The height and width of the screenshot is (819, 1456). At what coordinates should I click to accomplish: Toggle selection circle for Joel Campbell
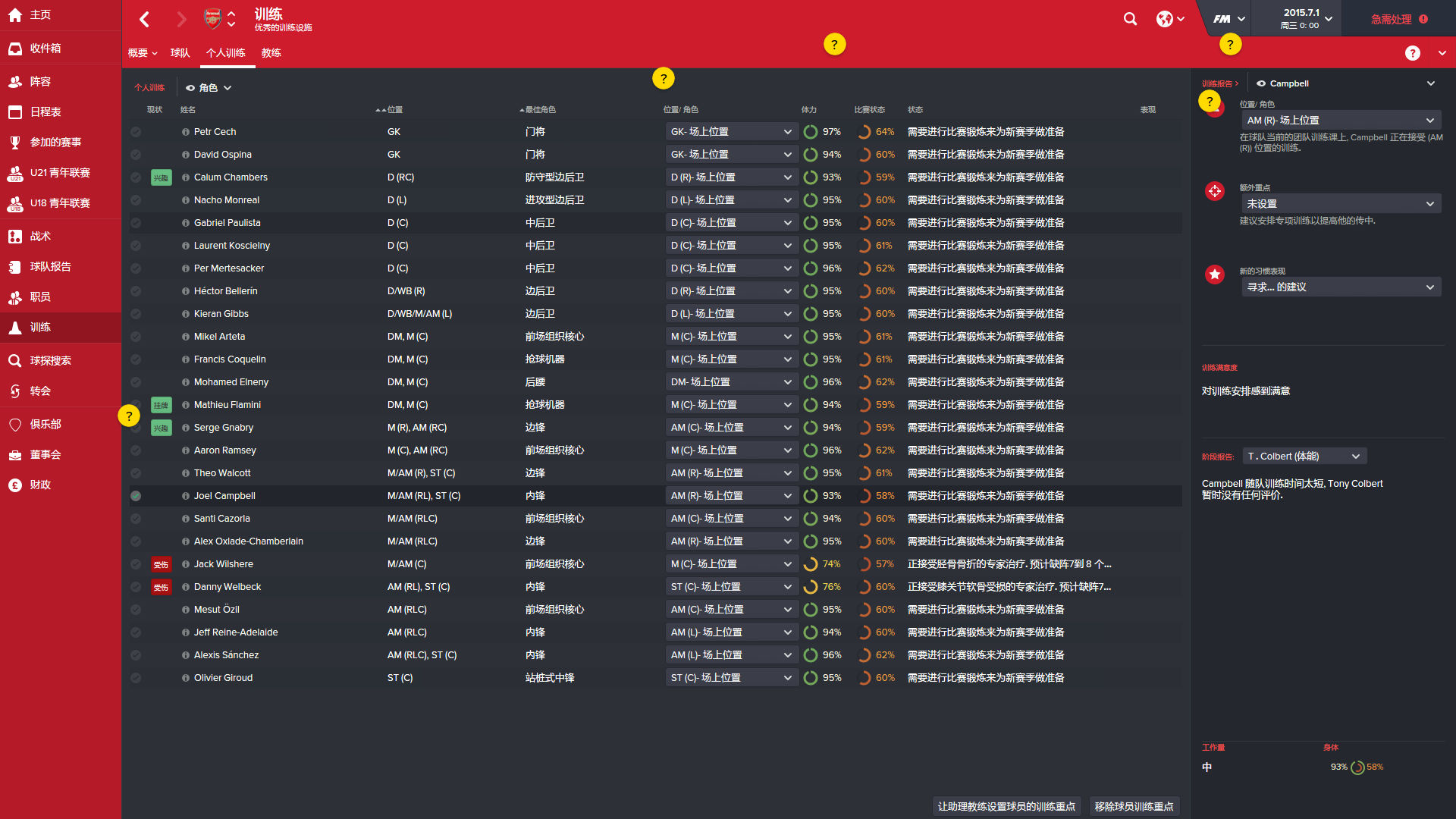click(x=136, y=496)
